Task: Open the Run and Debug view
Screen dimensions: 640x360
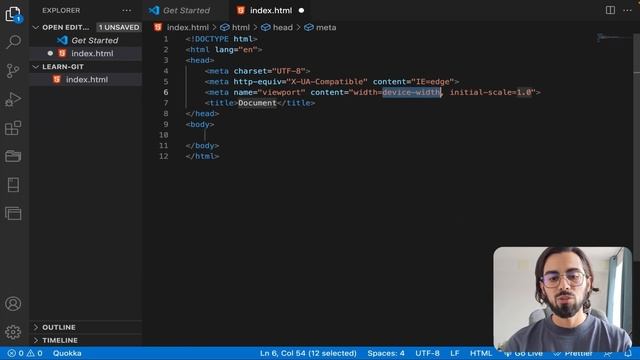Action: pyautogui.click(x=13, y=99)
